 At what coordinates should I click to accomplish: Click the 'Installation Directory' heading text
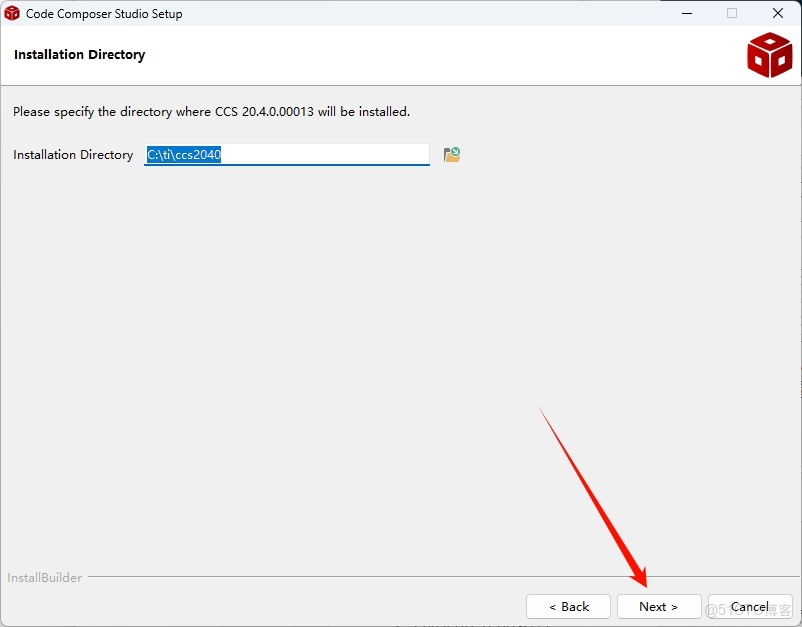click(x=79, y=55)
